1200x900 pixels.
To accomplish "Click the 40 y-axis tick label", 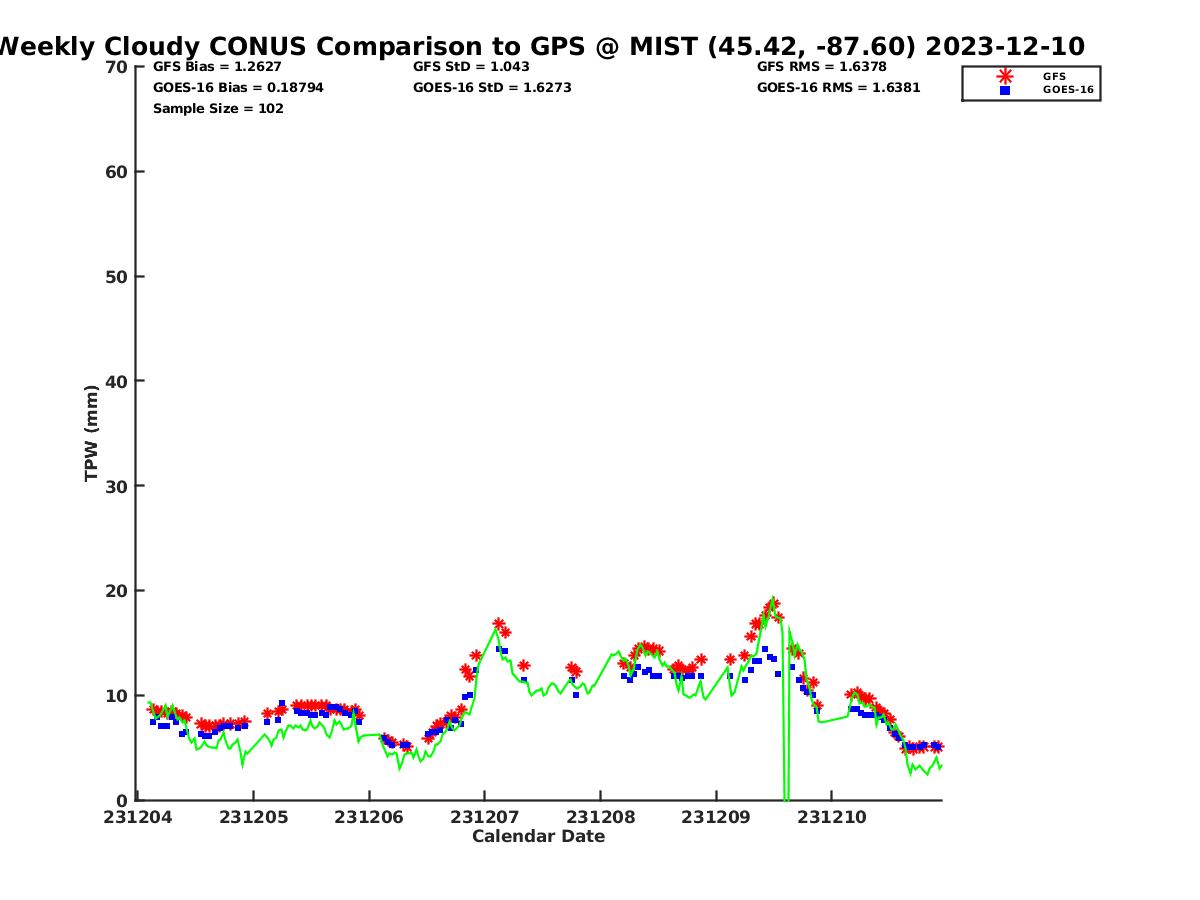I will coord(117,381).
